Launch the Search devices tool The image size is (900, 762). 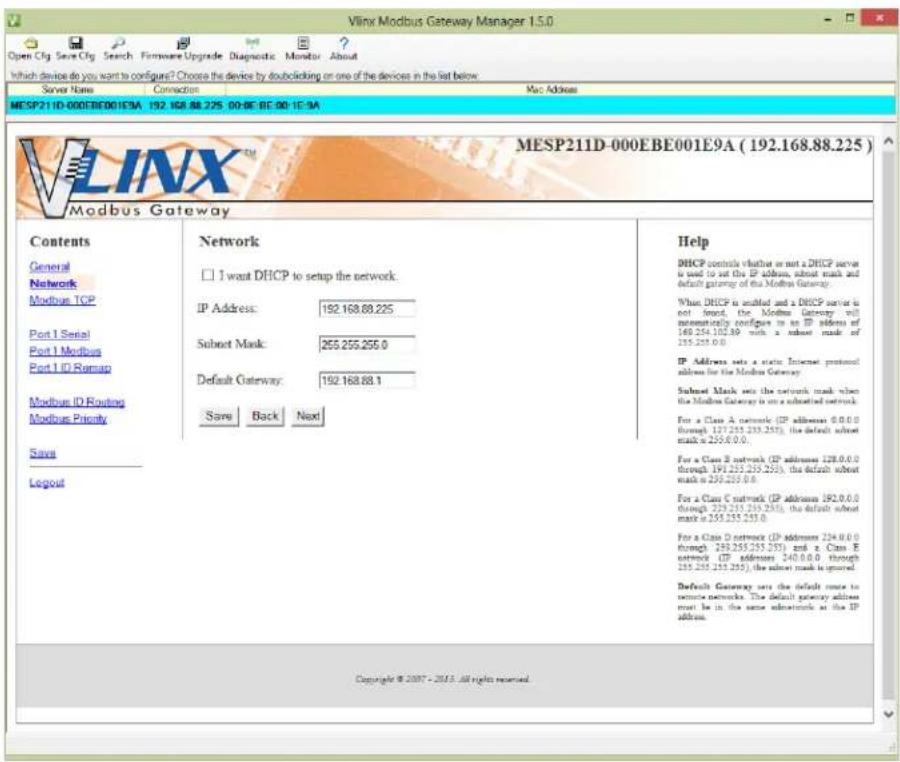pos(118,49)
